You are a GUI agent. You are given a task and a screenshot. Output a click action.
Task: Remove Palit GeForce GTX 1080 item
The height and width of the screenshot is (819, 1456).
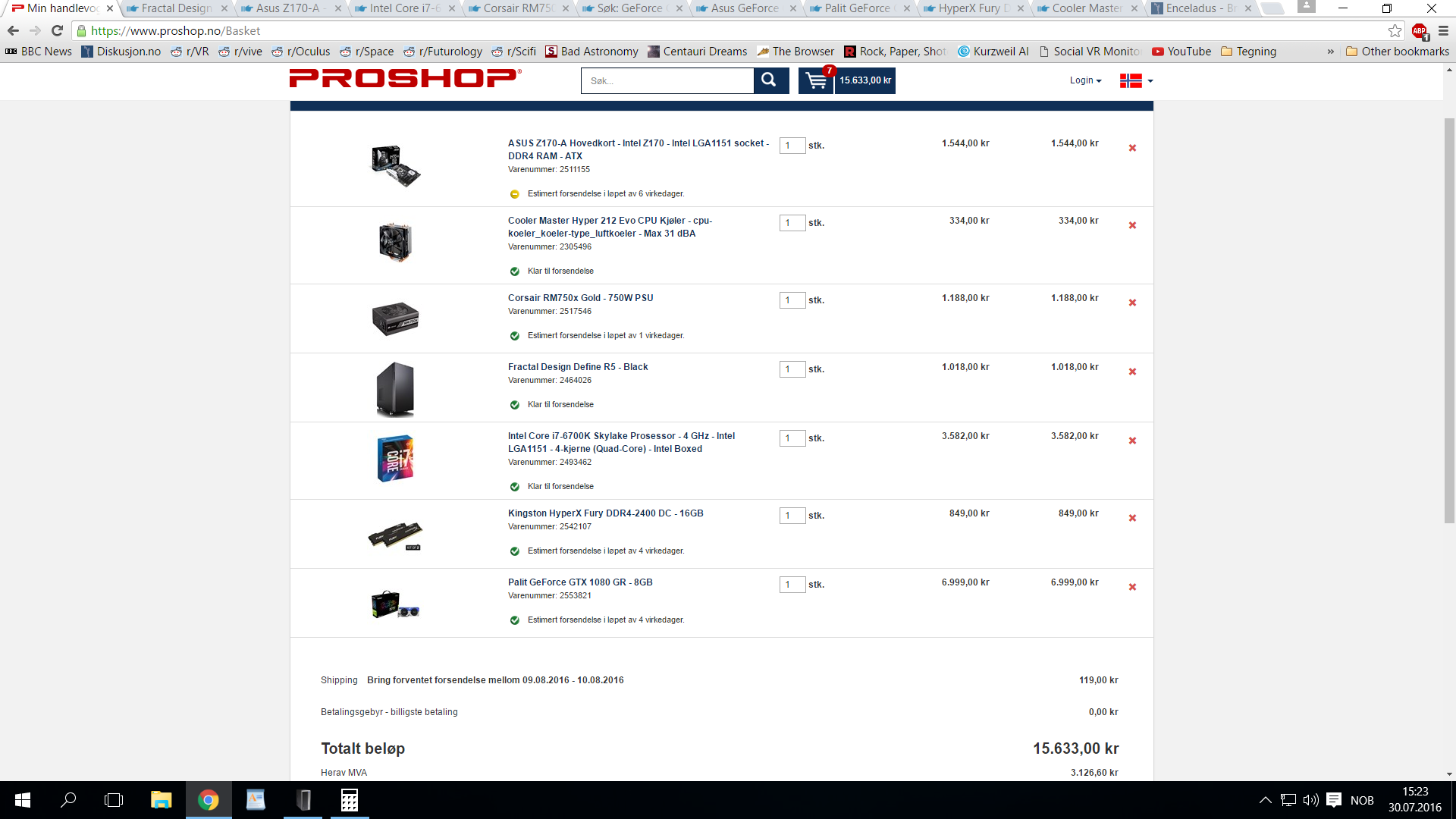1132,587
